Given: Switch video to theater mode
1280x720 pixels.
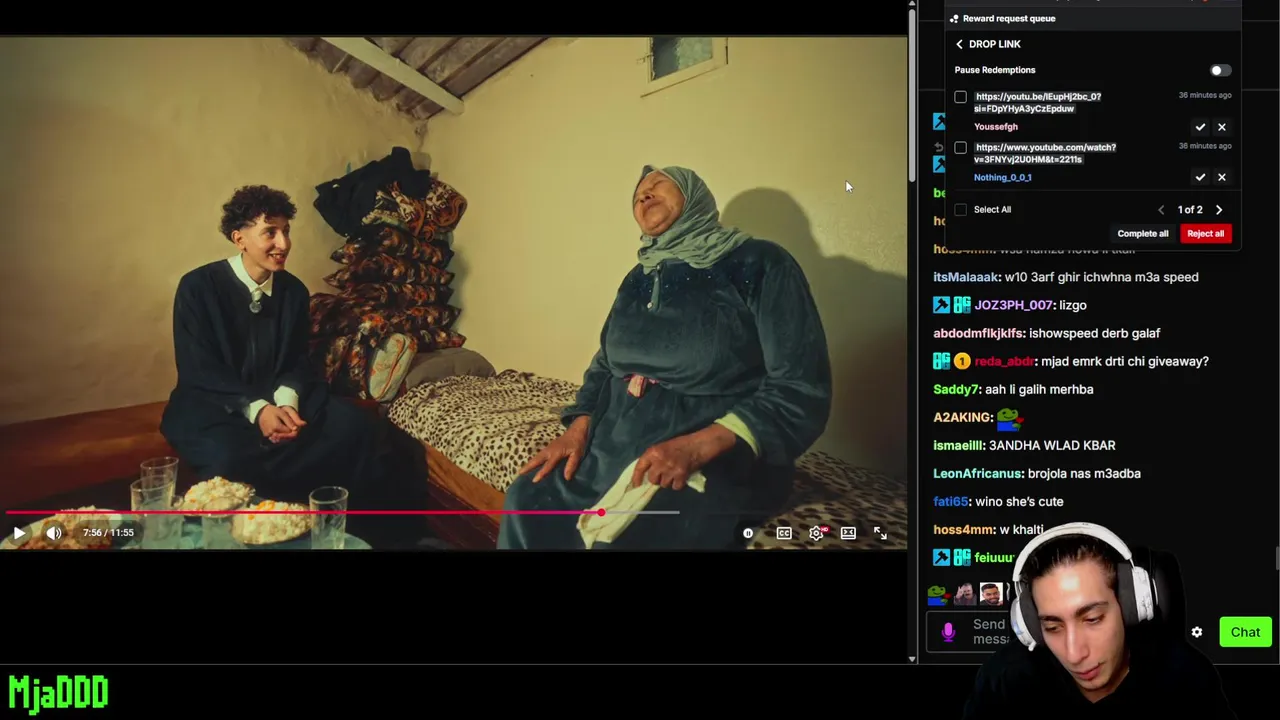Looking at the screenshot, I should pos(848,533).
